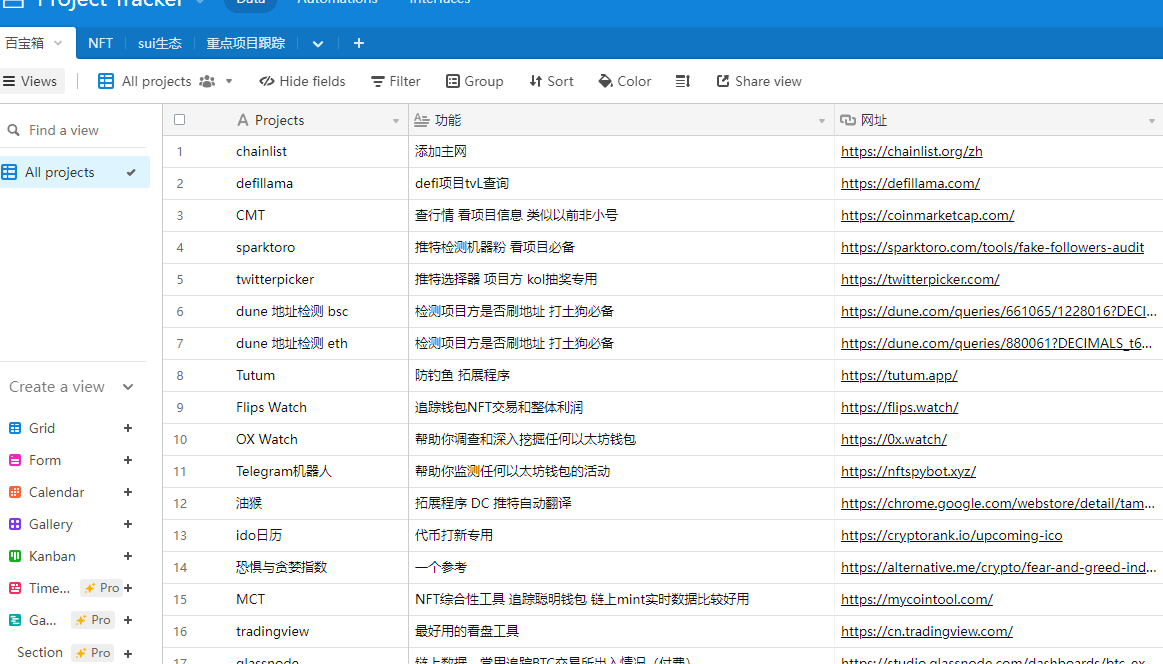Click the Gantt view type icon
Viewport: 1163px width, 664px height.
[15, 619]
